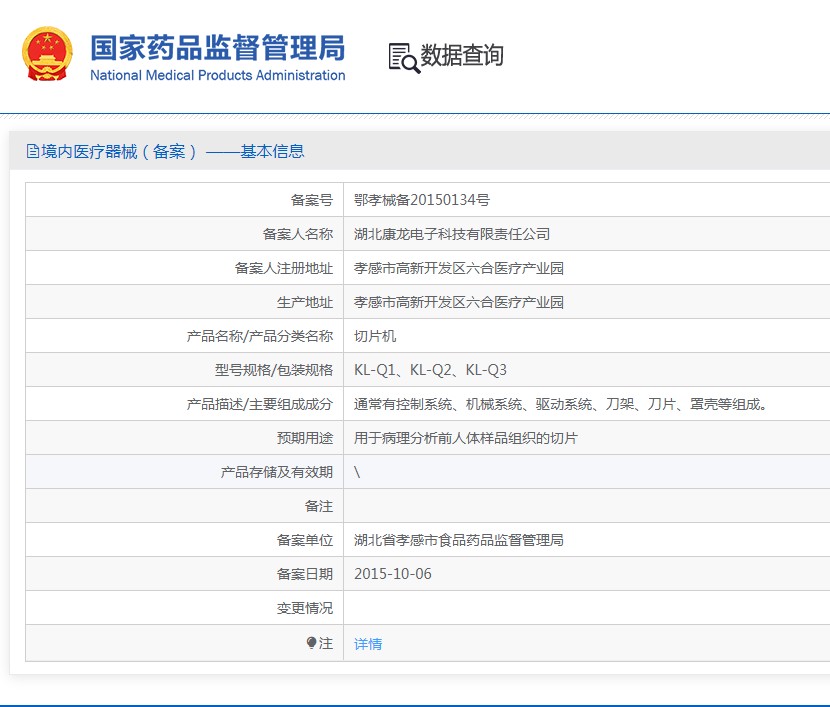The width and height of the screenshot is (830, 707).
Task: Click the 备案人名称 row label
Action: [x=297, y=234]
